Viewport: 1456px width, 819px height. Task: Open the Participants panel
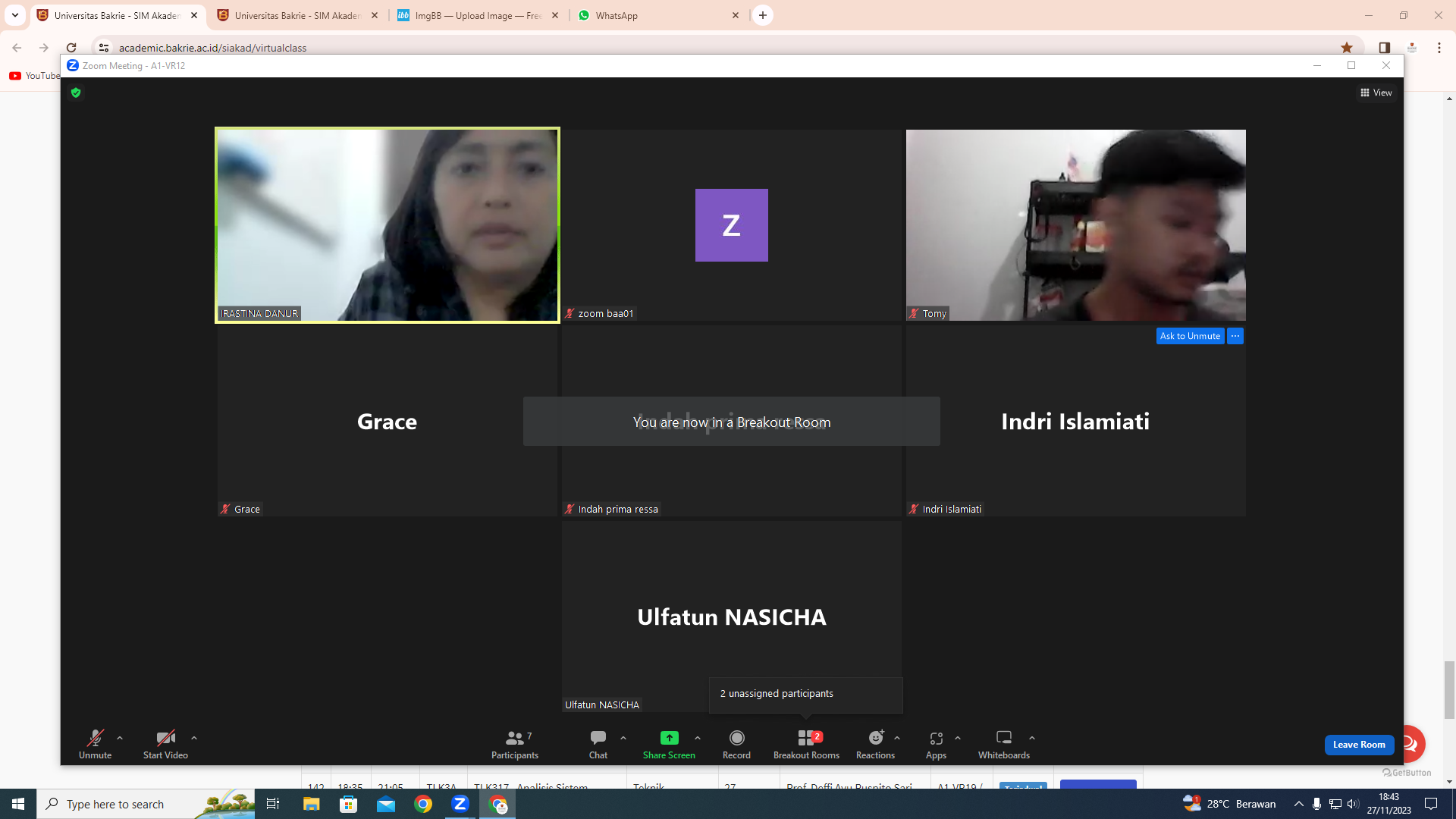(x=515, y=744)
